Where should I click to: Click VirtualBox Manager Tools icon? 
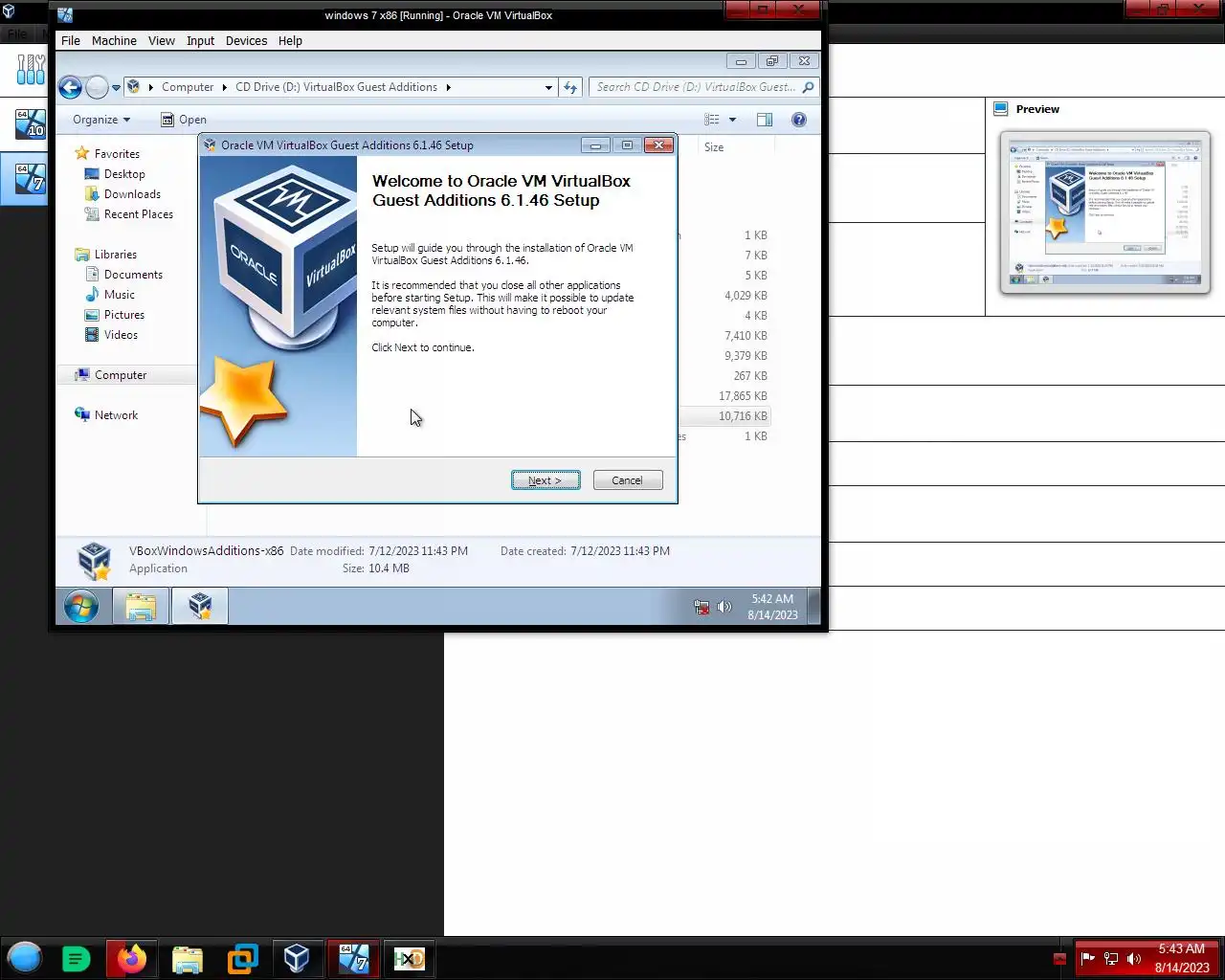pos(30,69)
